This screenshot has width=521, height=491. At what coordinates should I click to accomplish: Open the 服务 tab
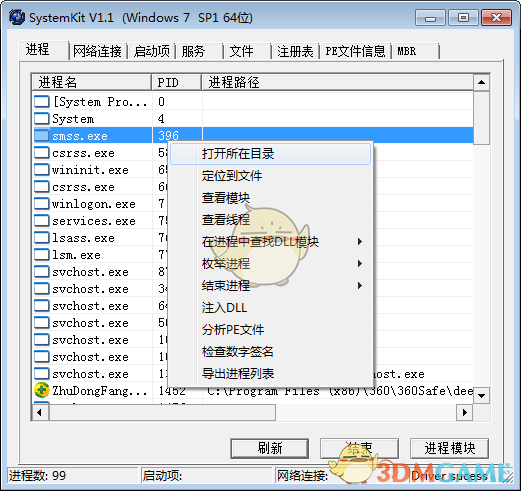pyautogui.click(x=199, y=51)
